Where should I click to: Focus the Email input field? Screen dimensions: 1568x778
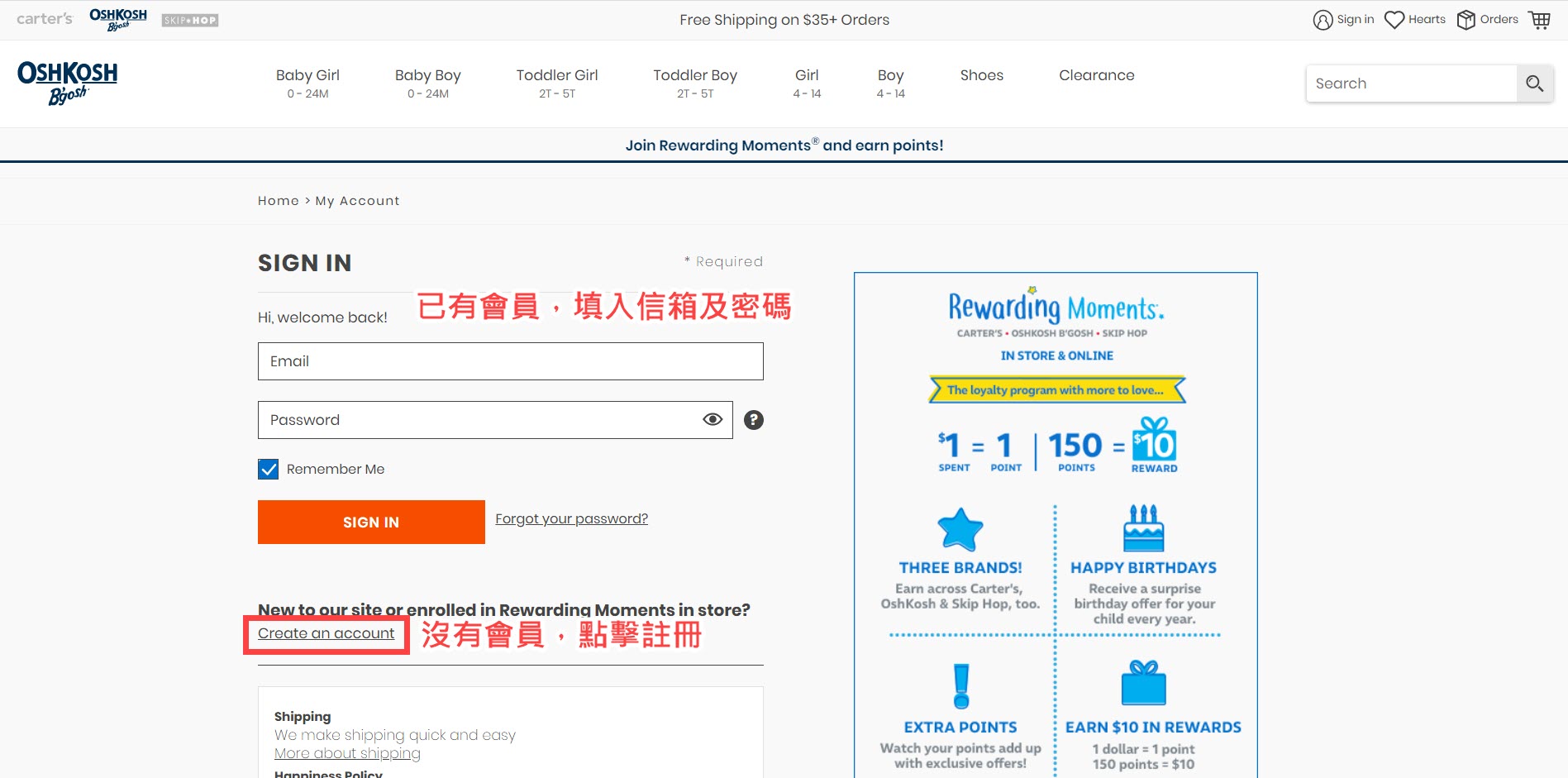pyautogui.click(x=510, y=361)
